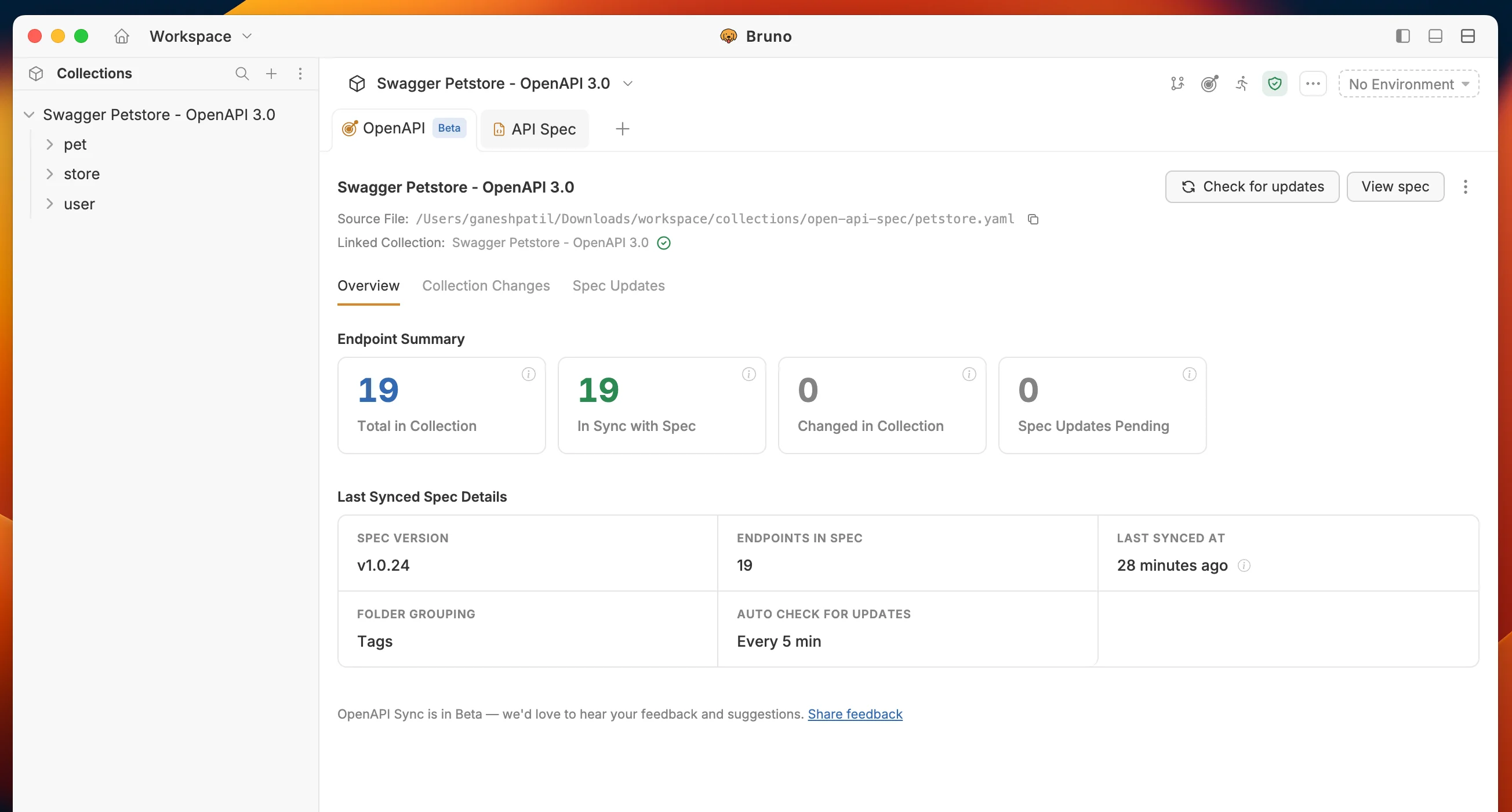The height and width of the screenshot is (812, 1512).
Task: Click the View spec button
Action: tap(1395, 187)
